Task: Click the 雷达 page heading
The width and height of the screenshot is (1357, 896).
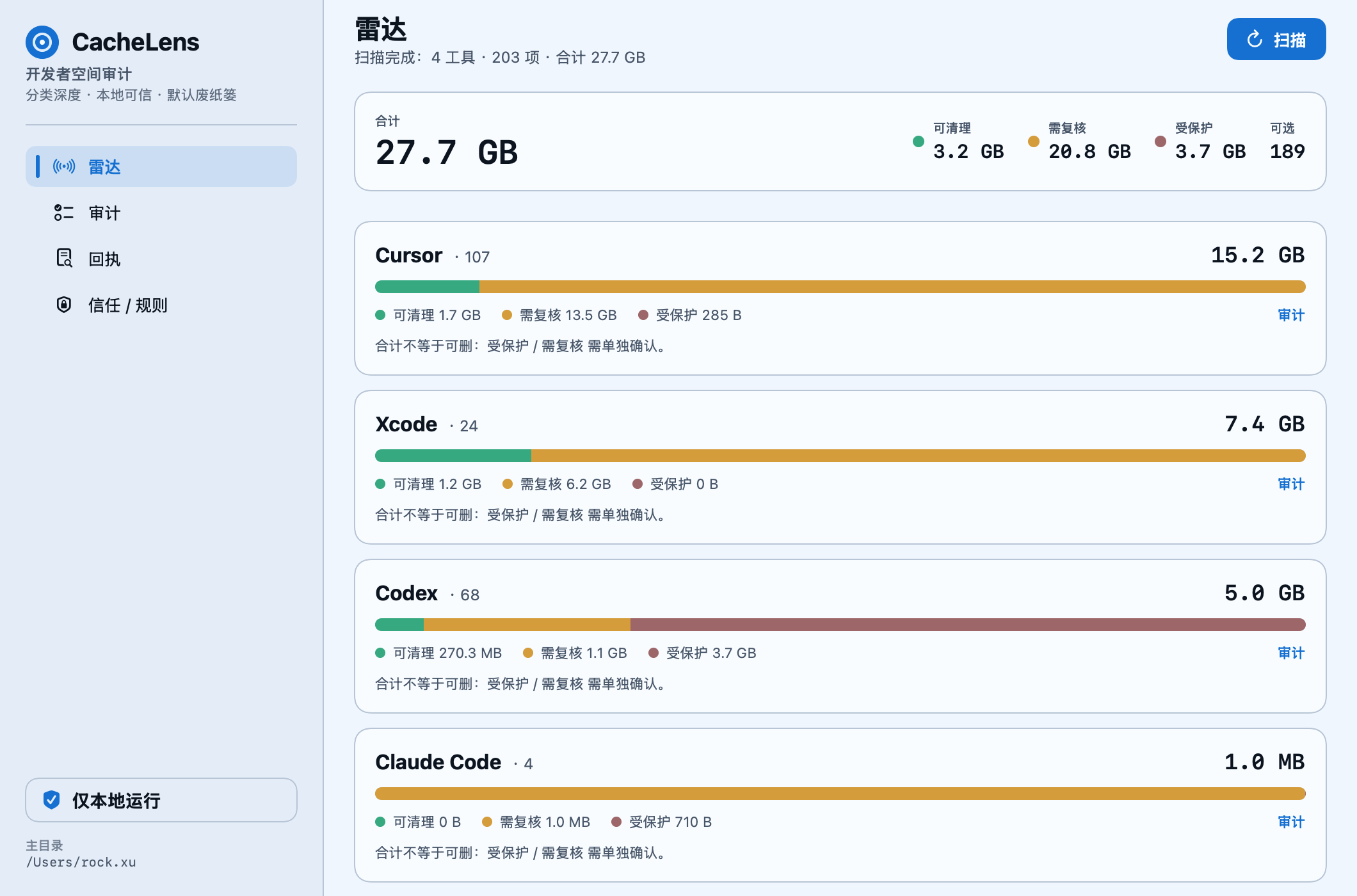Action: click(381, 29)
